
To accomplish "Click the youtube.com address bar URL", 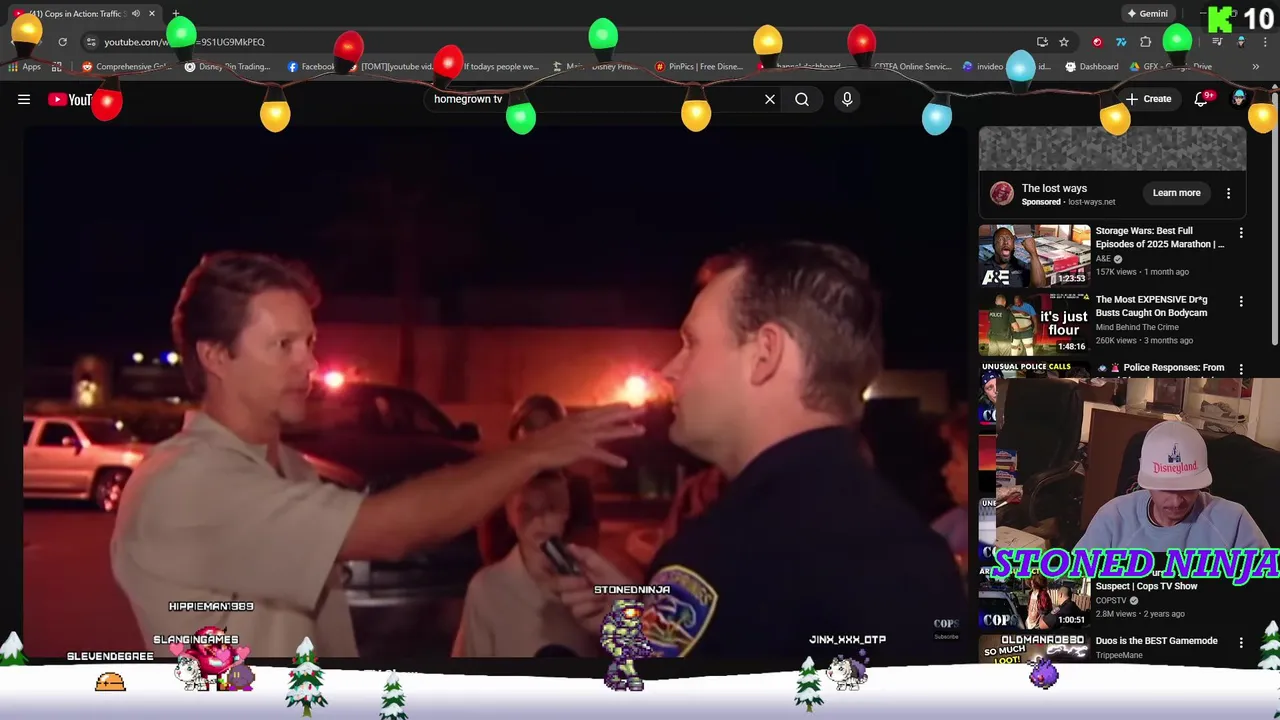I will coord(184,42).
